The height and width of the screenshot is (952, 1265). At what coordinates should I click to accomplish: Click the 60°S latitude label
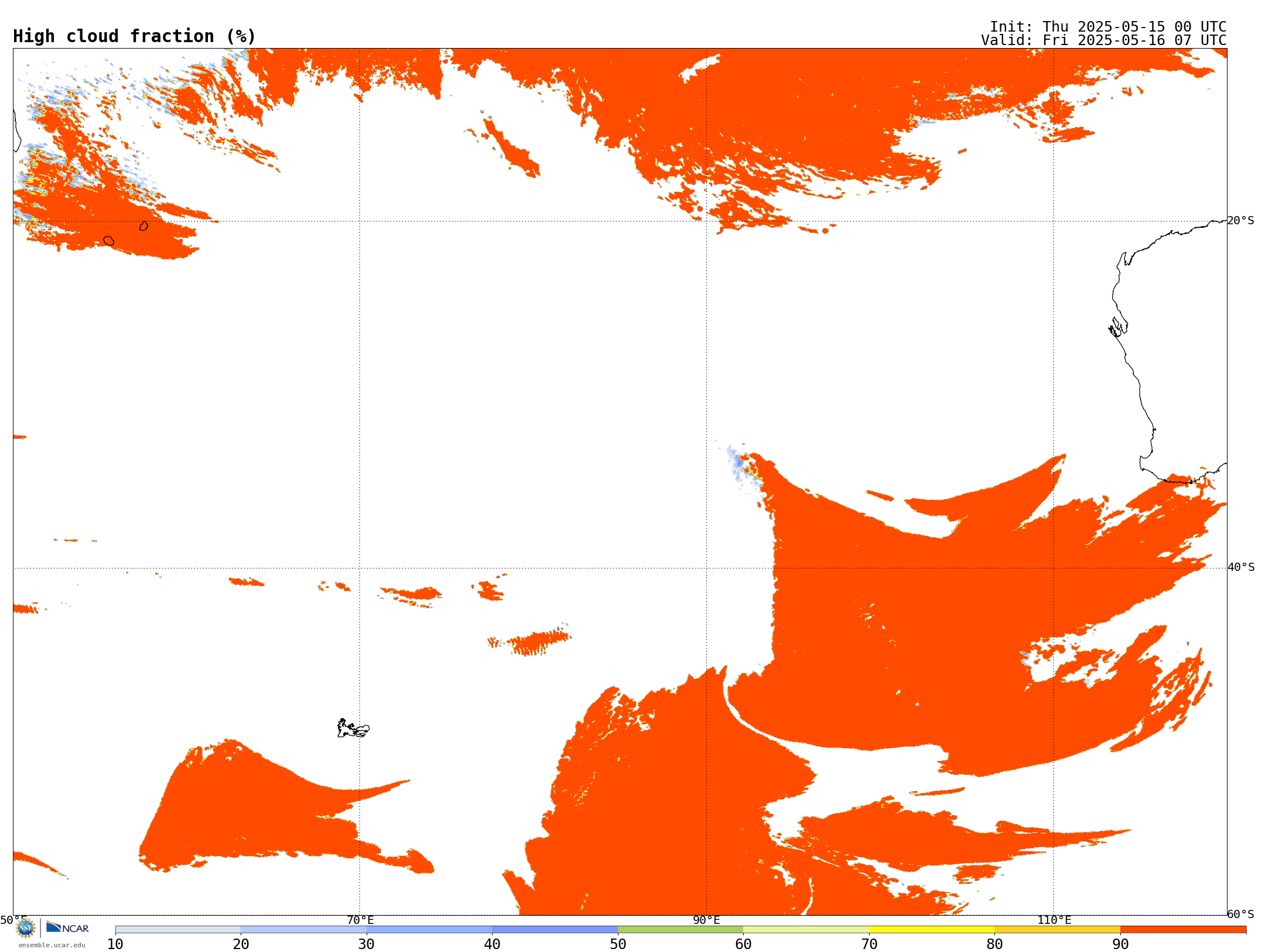pos(1241,914)
